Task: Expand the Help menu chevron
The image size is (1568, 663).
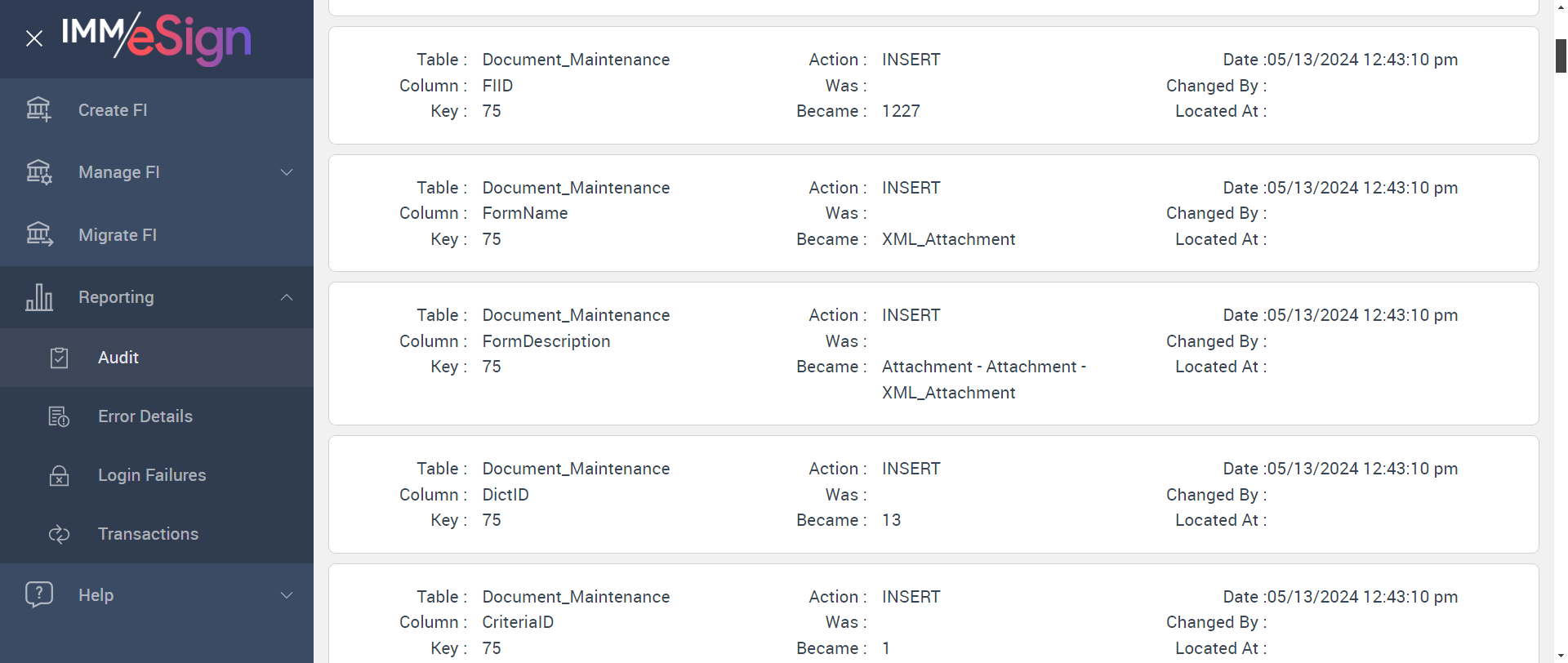Action: point(287,595)
